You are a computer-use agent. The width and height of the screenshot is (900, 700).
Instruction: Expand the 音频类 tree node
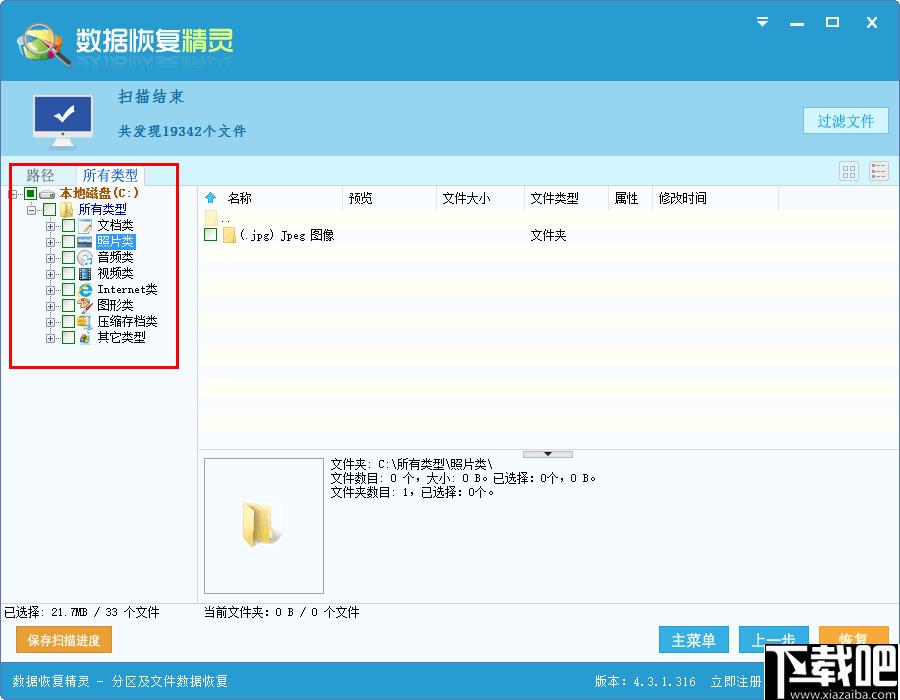click(x=51, y=258)
